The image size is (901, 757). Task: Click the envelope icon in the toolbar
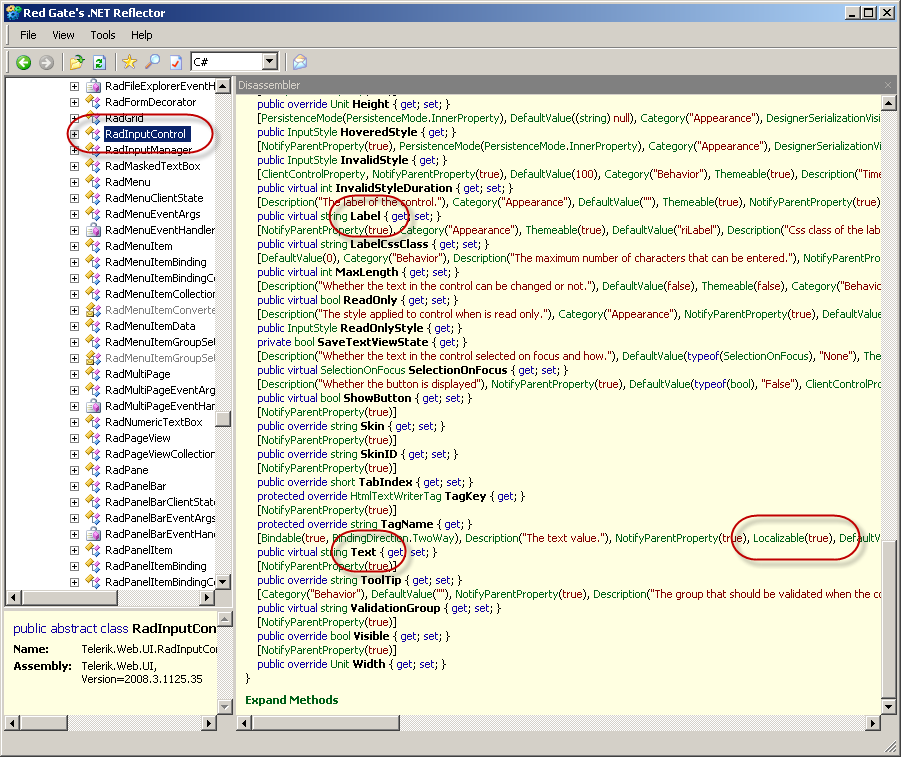tap(300, 62)
